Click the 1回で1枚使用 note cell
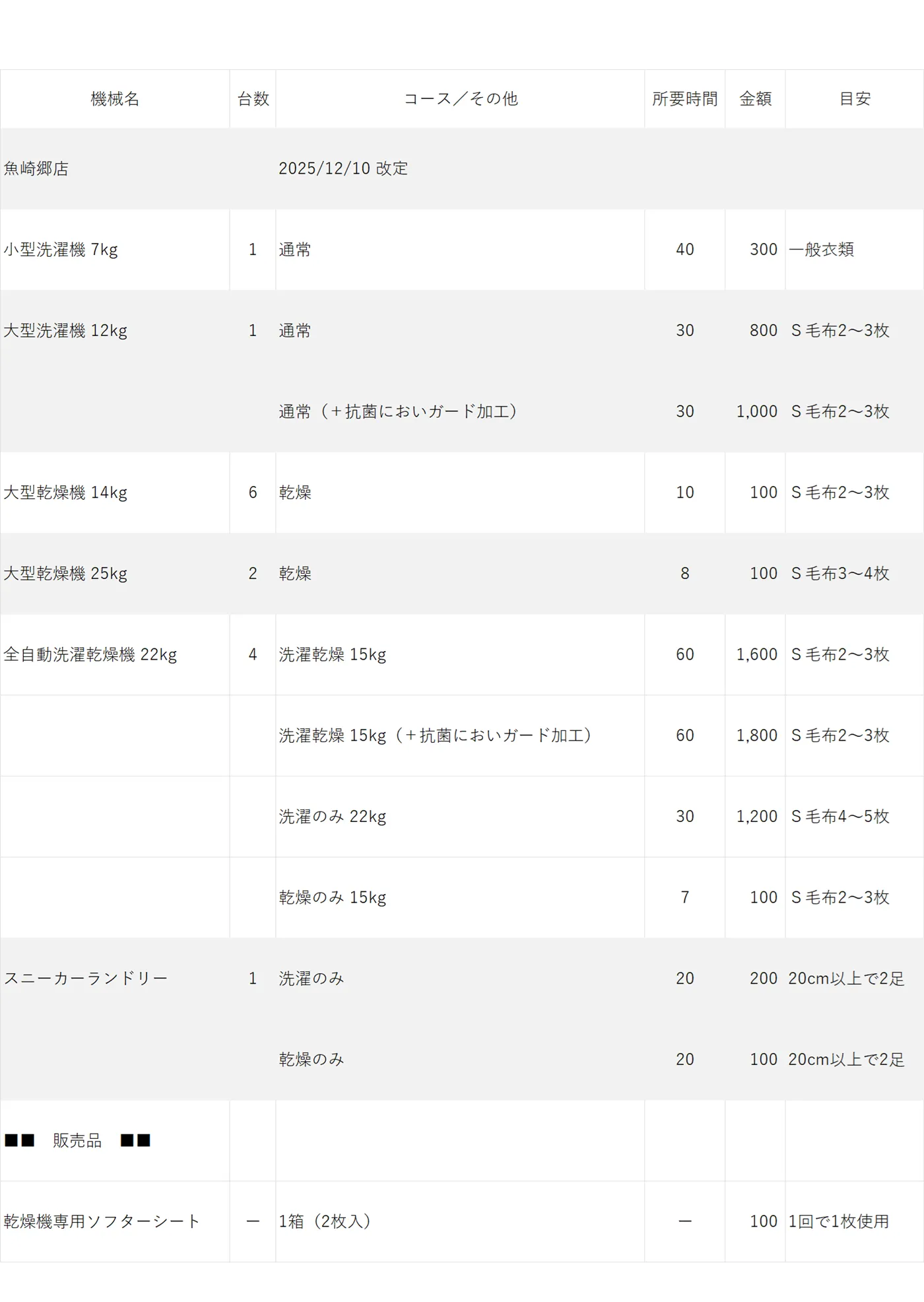This screenshot has height=1302, width=924. [838, 1221]
